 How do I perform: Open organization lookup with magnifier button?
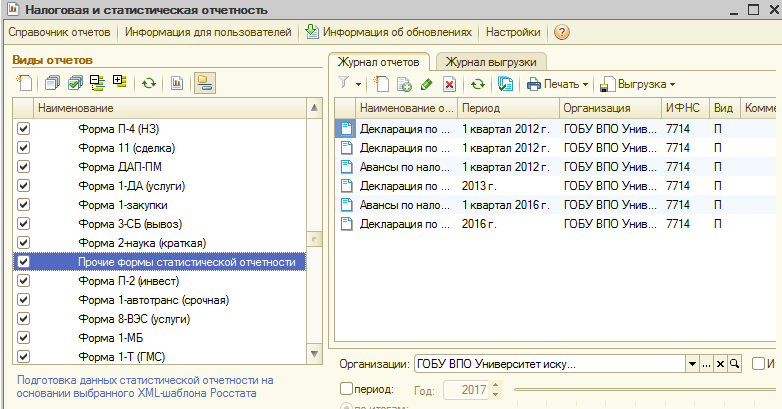[734, 364]
